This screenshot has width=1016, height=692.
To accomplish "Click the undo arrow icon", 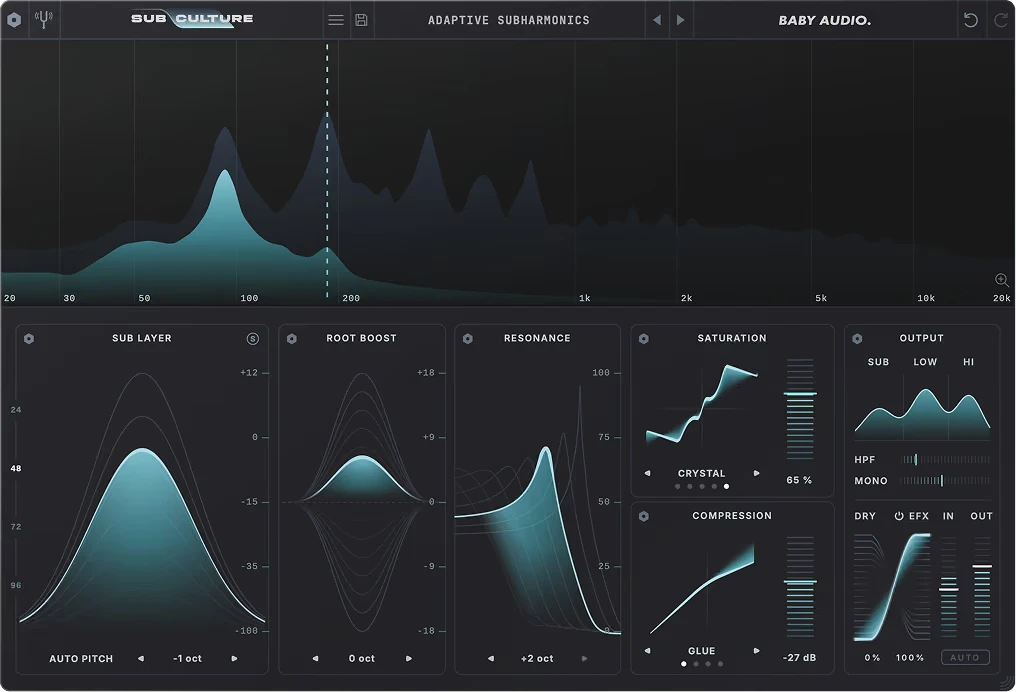I will (x=970, y=20).
